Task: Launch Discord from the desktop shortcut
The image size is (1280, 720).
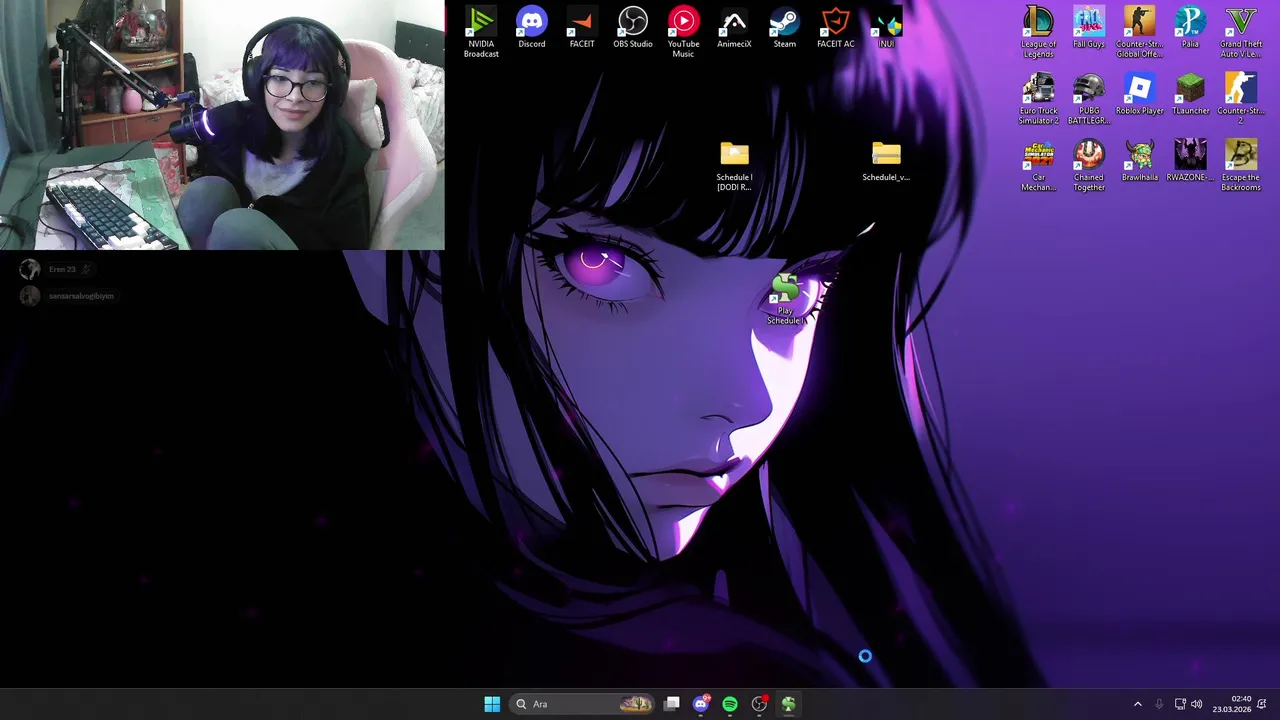Action: 532,28
